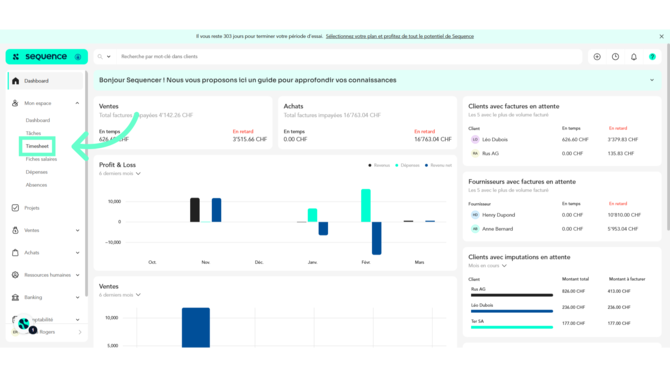Click the Rus AG avatar badge

(475, 153)
